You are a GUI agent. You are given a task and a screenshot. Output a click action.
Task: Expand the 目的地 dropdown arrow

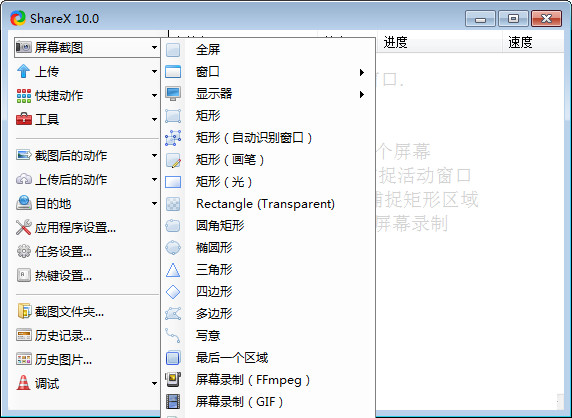pos(154,204)
